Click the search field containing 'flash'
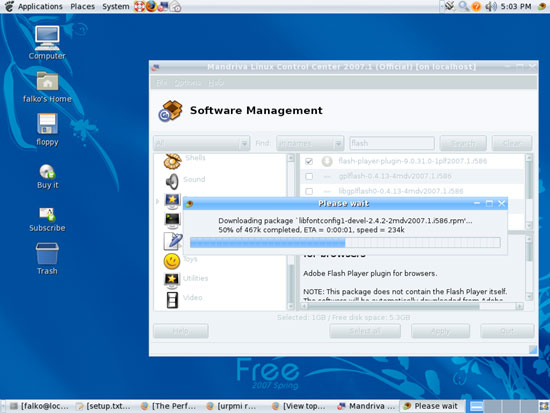The height and width of the screenshot is (413, 550). 392,143
